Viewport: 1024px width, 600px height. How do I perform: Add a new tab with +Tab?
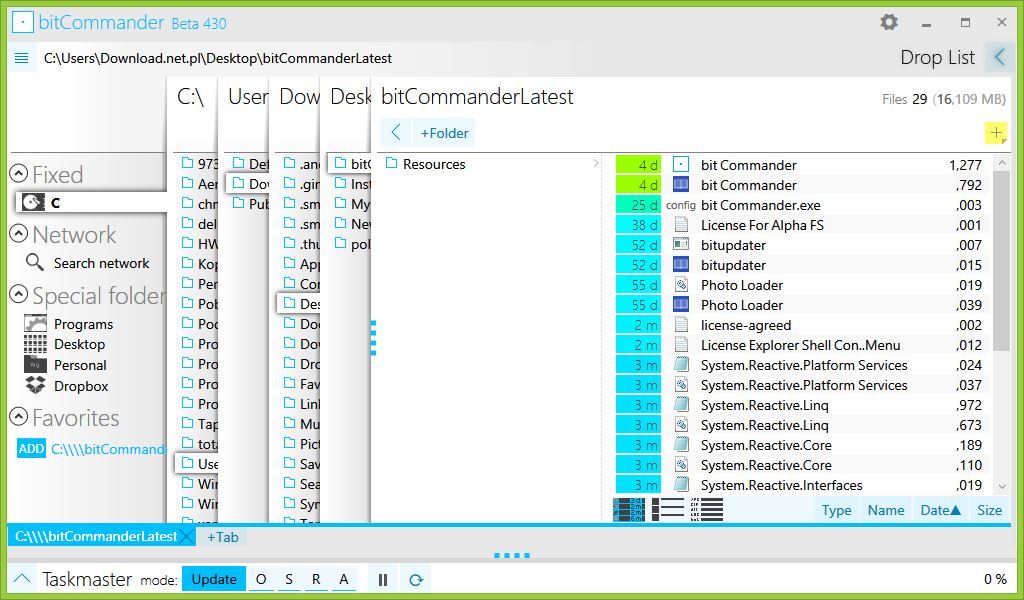pos(223,537)
